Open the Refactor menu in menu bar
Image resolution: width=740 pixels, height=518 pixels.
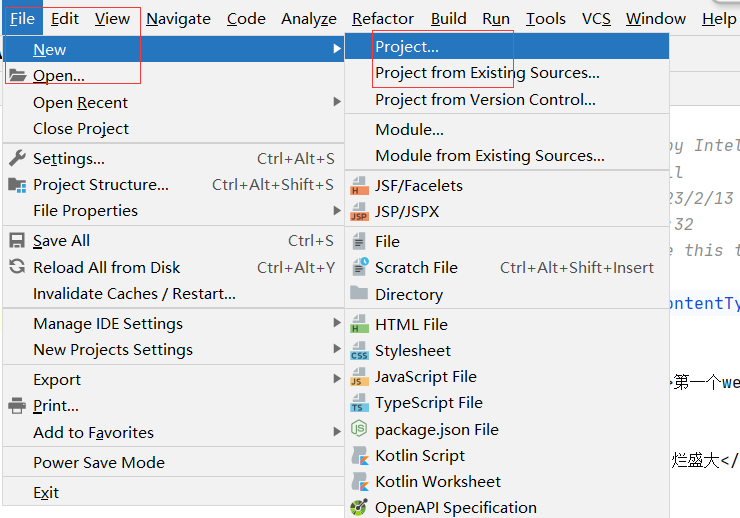(383, 18)
